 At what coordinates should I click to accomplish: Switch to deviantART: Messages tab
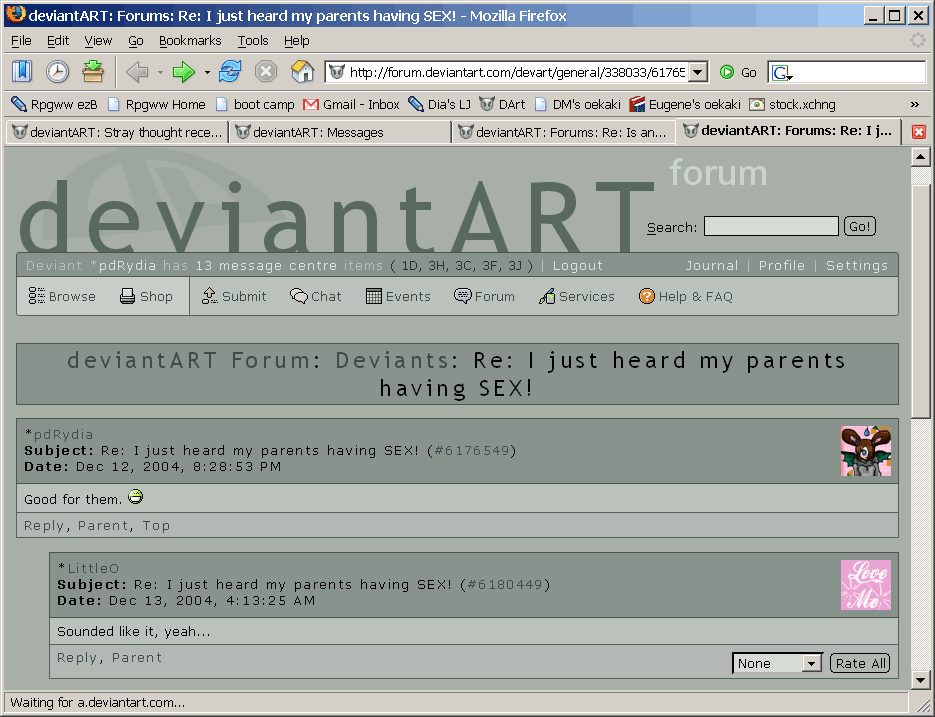point(340,132)
